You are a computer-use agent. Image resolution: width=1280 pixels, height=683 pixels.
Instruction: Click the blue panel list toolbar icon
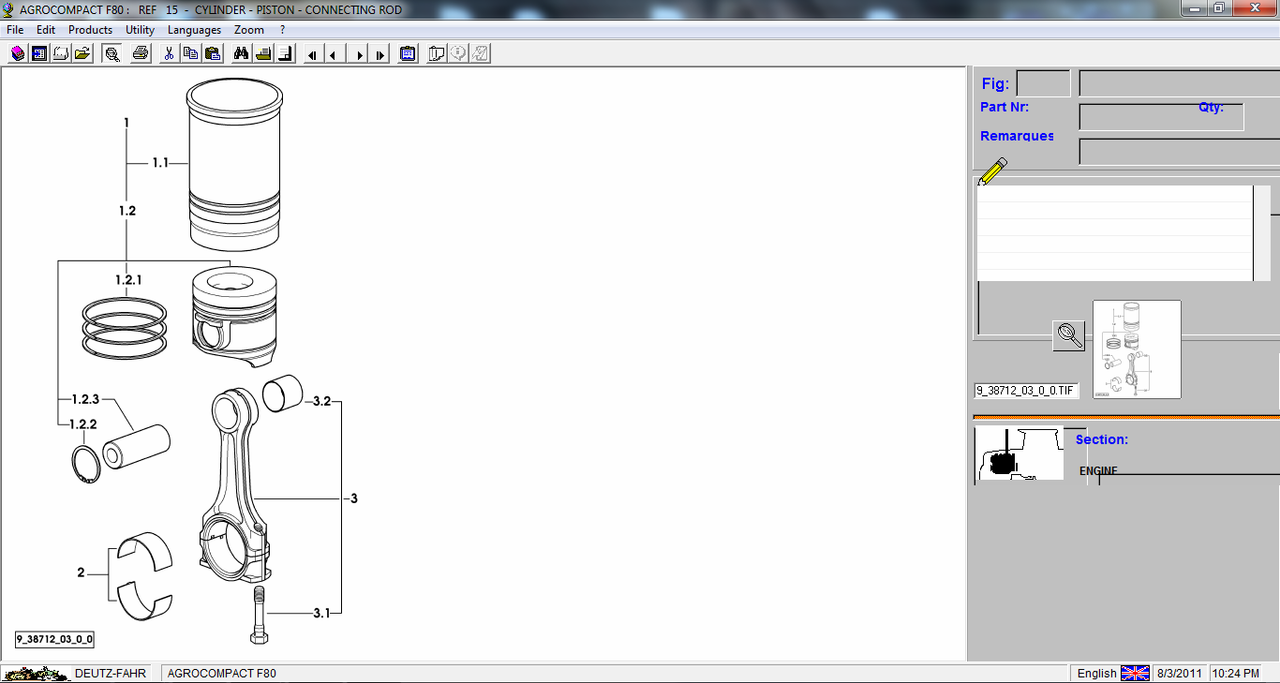[x=40, y=54]
